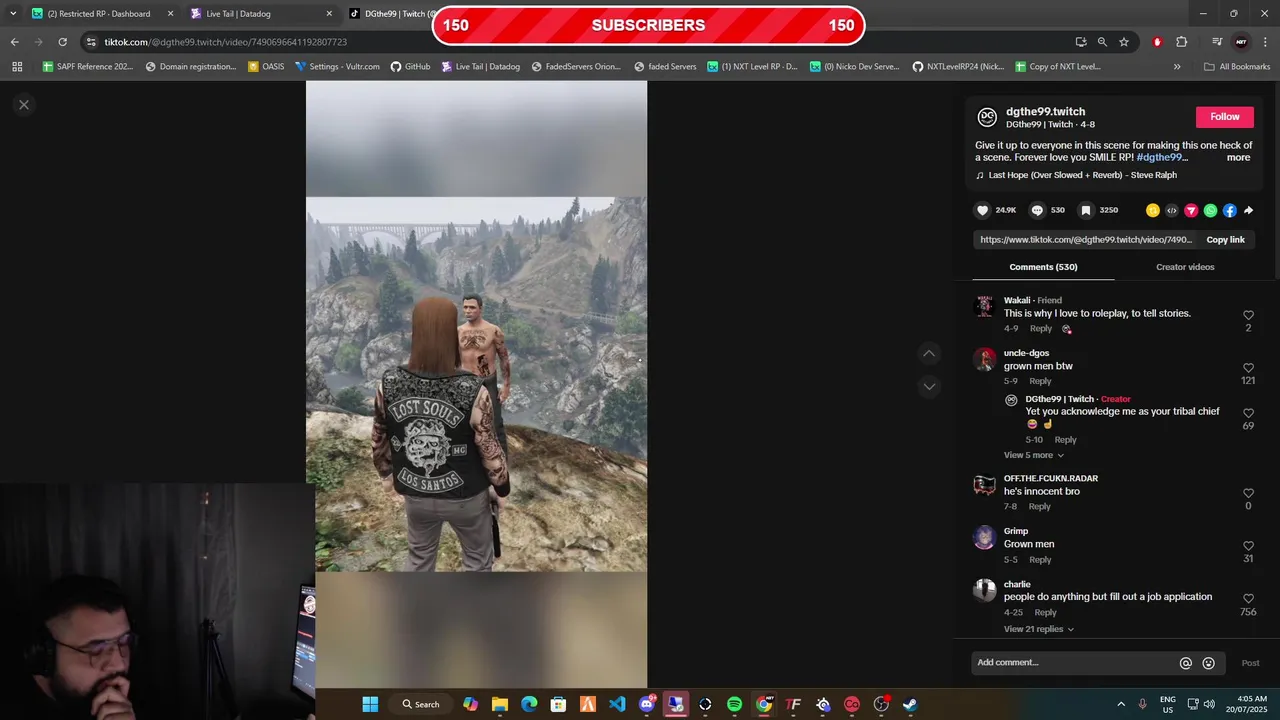Like OFF.THE.FCUKN.RADAR's comment
The width and height of the screenshot is (1280, 720).
(x=1248, y=493)
